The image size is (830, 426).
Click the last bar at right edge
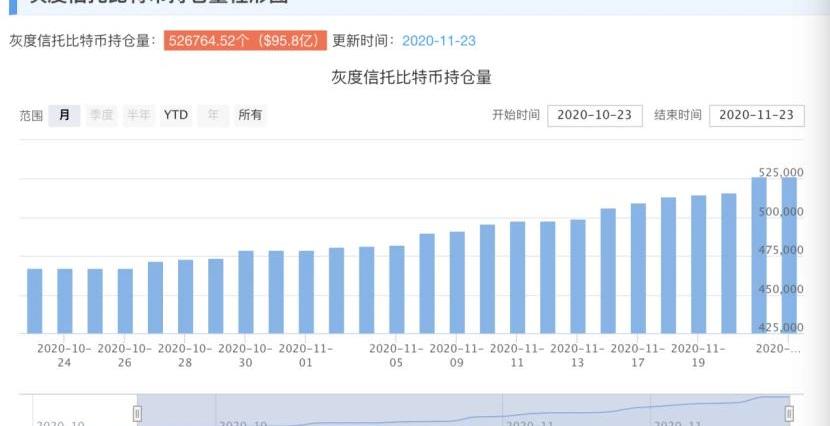pyautogui.click(x=789, y=256)
